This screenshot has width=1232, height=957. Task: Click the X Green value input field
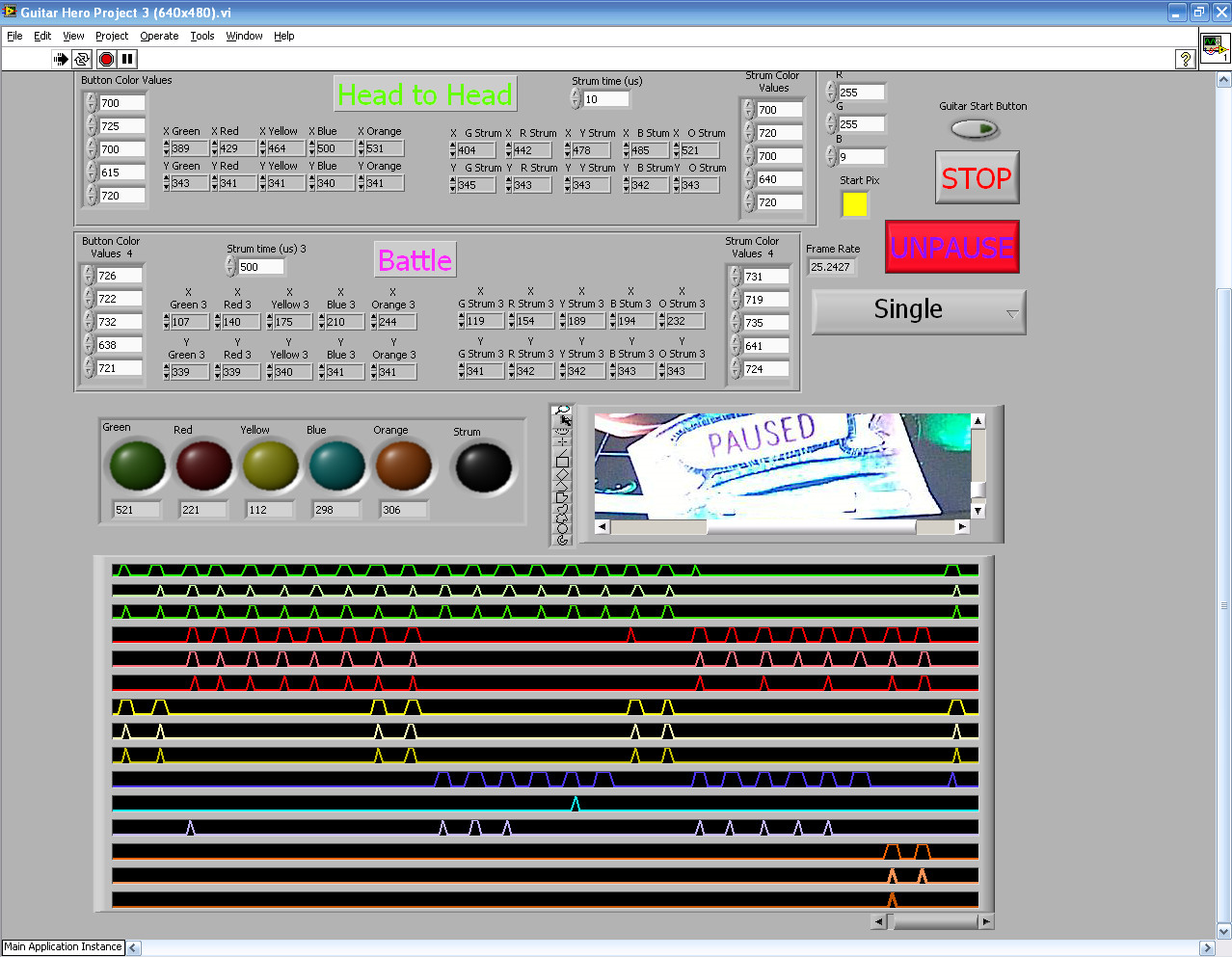point(189,148)
